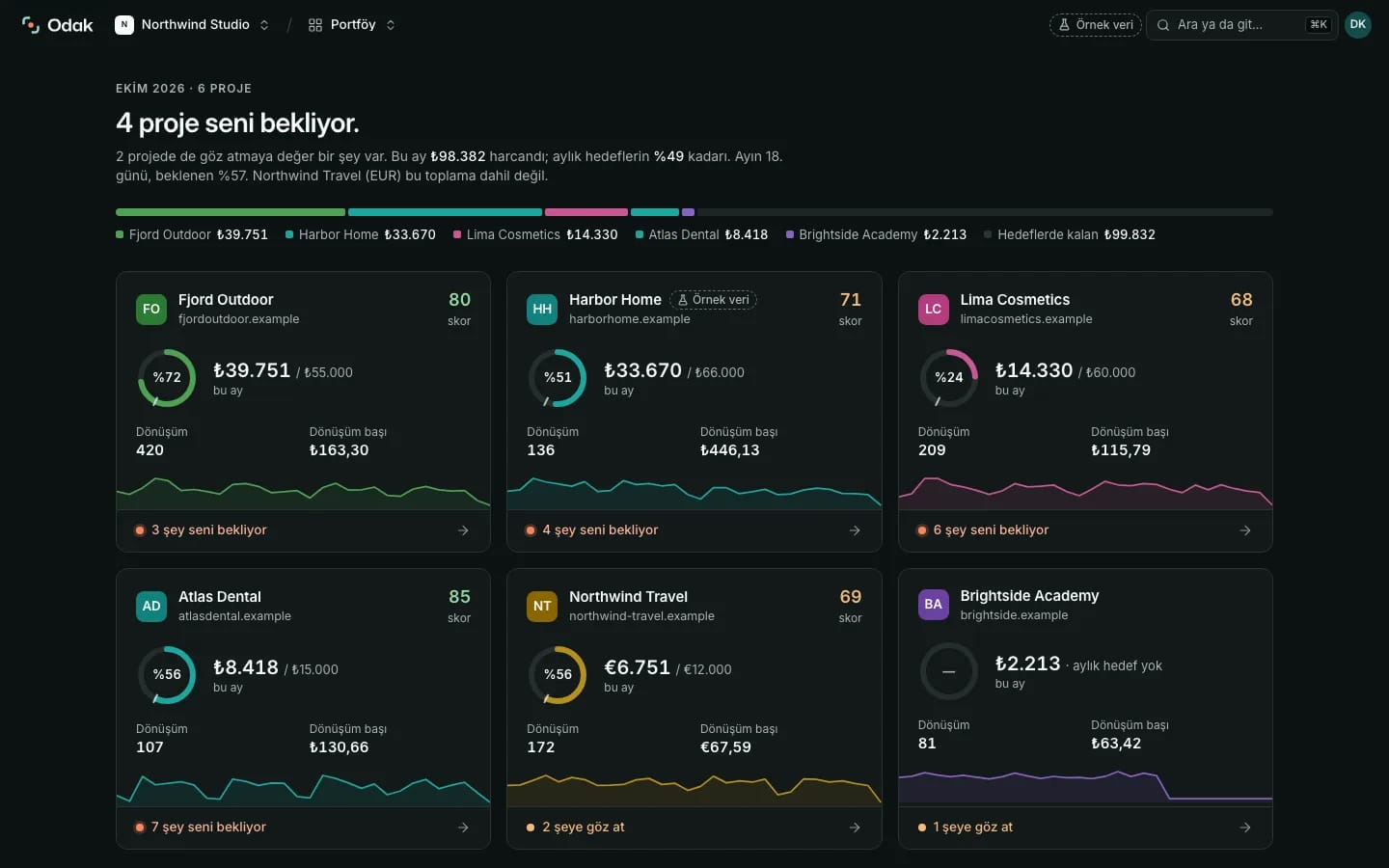Click the score 69 on Northwind Travel card
This screenshot has width=1389, height=868.
click(x=851, y=597)
